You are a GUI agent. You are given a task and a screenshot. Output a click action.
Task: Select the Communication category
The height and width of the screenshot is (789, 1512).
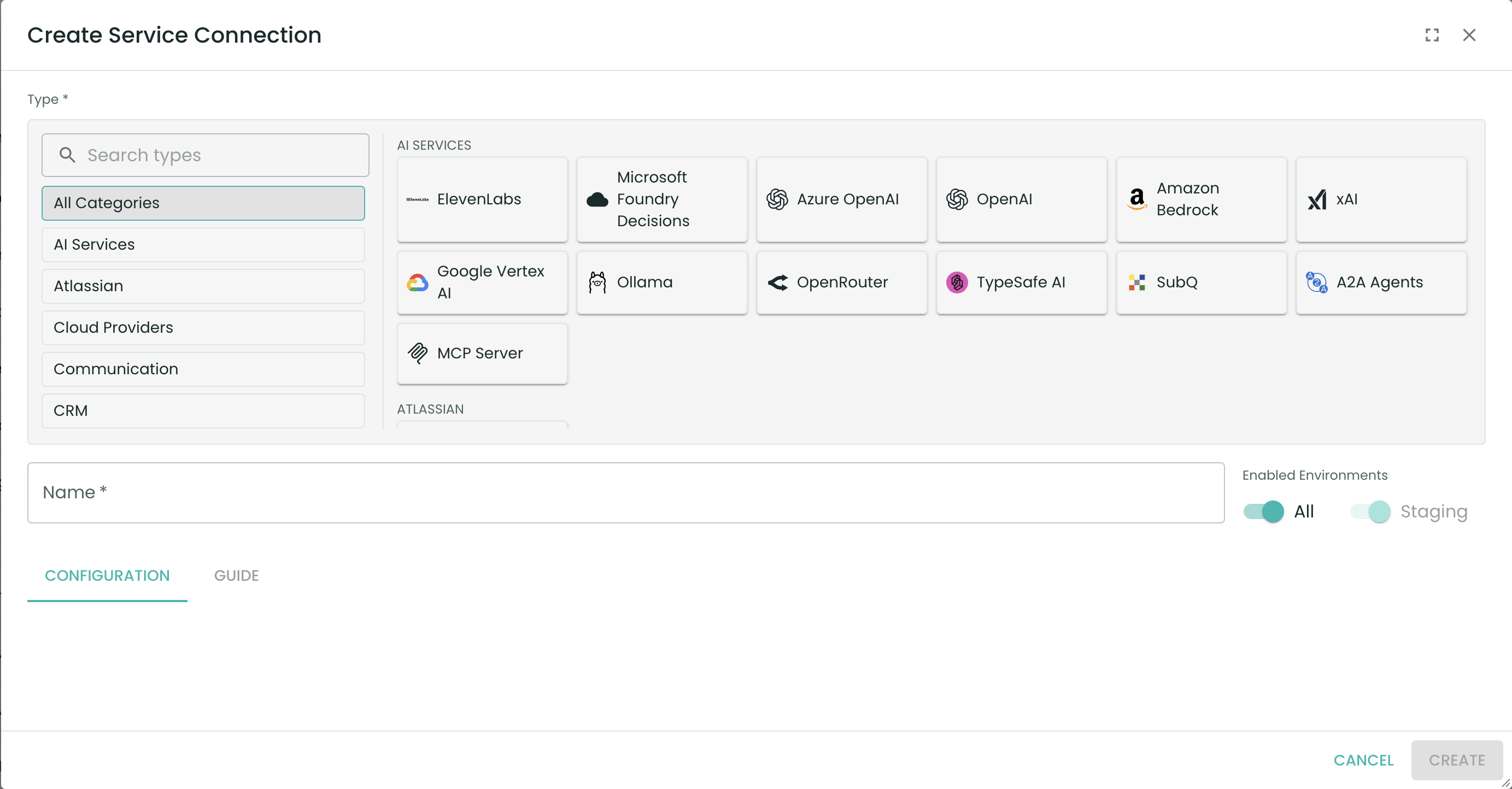pos(203,369)
